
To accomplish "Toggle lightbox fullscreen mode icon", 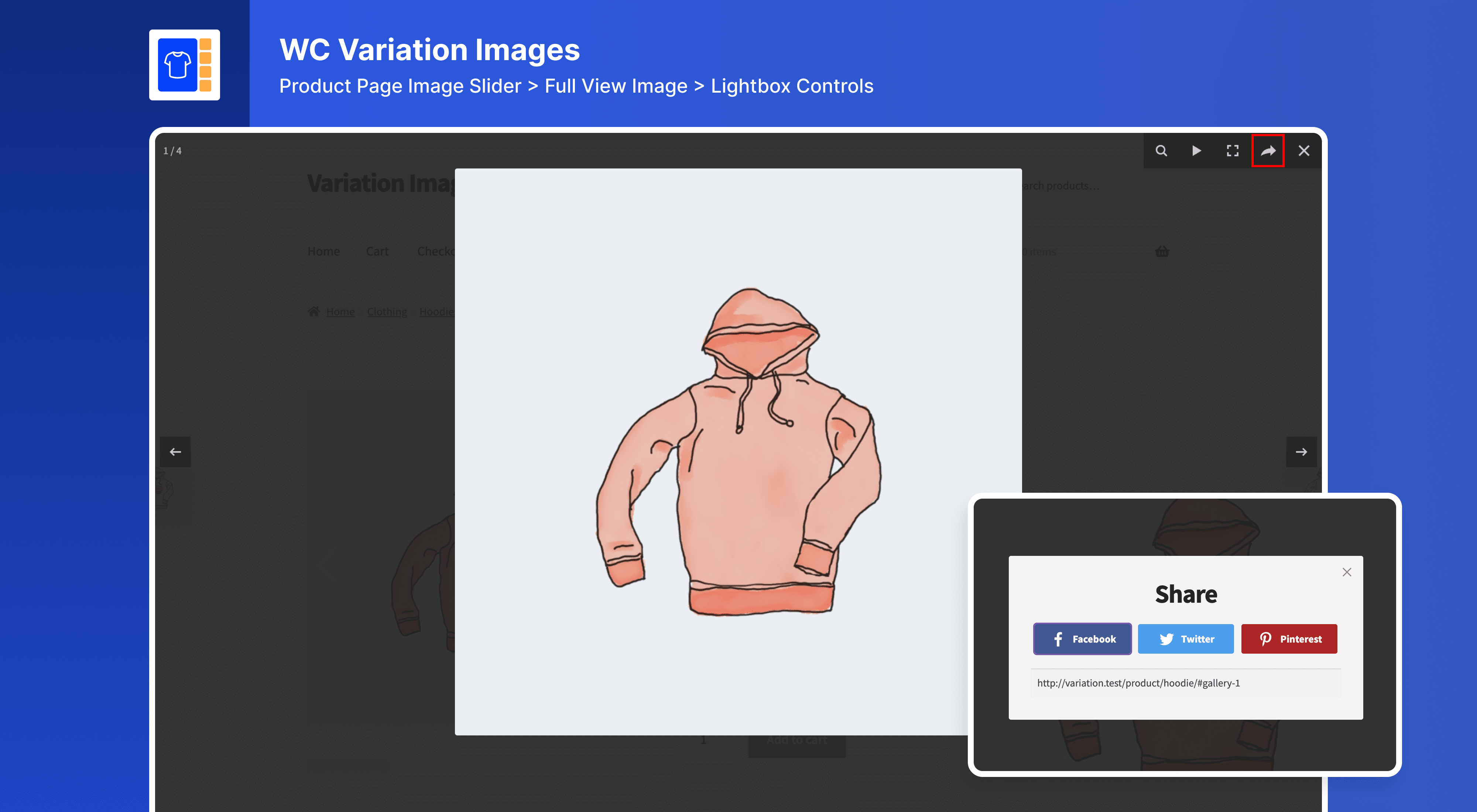I will 1232,151.
